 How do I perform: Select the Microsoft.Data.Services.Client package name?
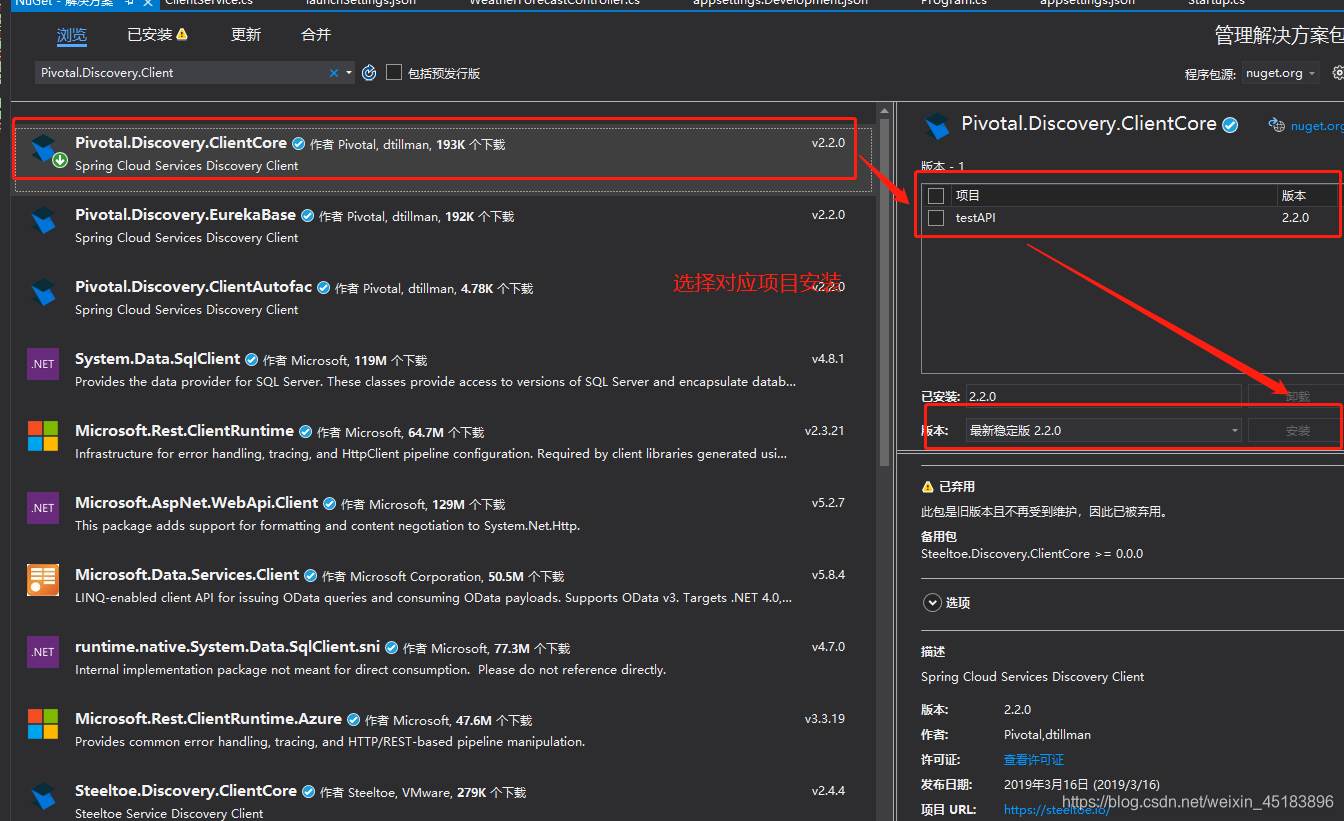[187, 575]
